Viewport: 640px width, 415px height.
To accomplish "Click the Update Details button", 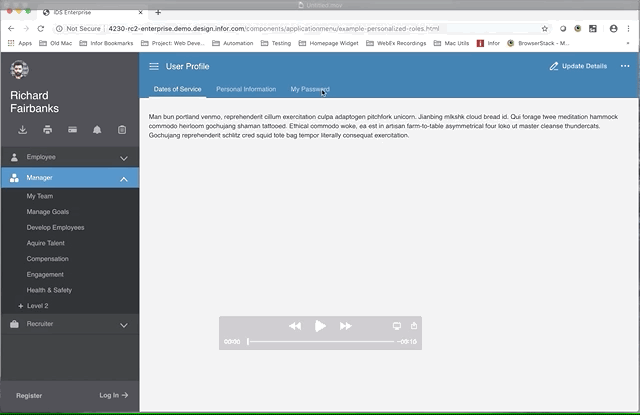I will 578,66.
